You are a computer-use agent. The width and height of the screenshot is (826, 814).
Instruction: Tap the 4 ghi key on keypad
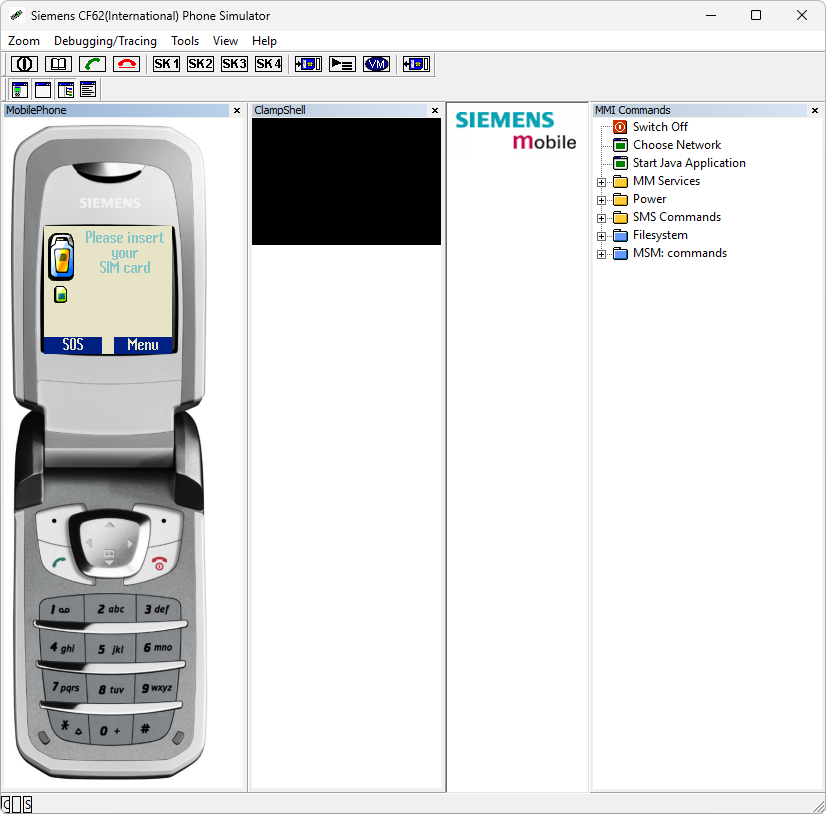tap(63, 648)
